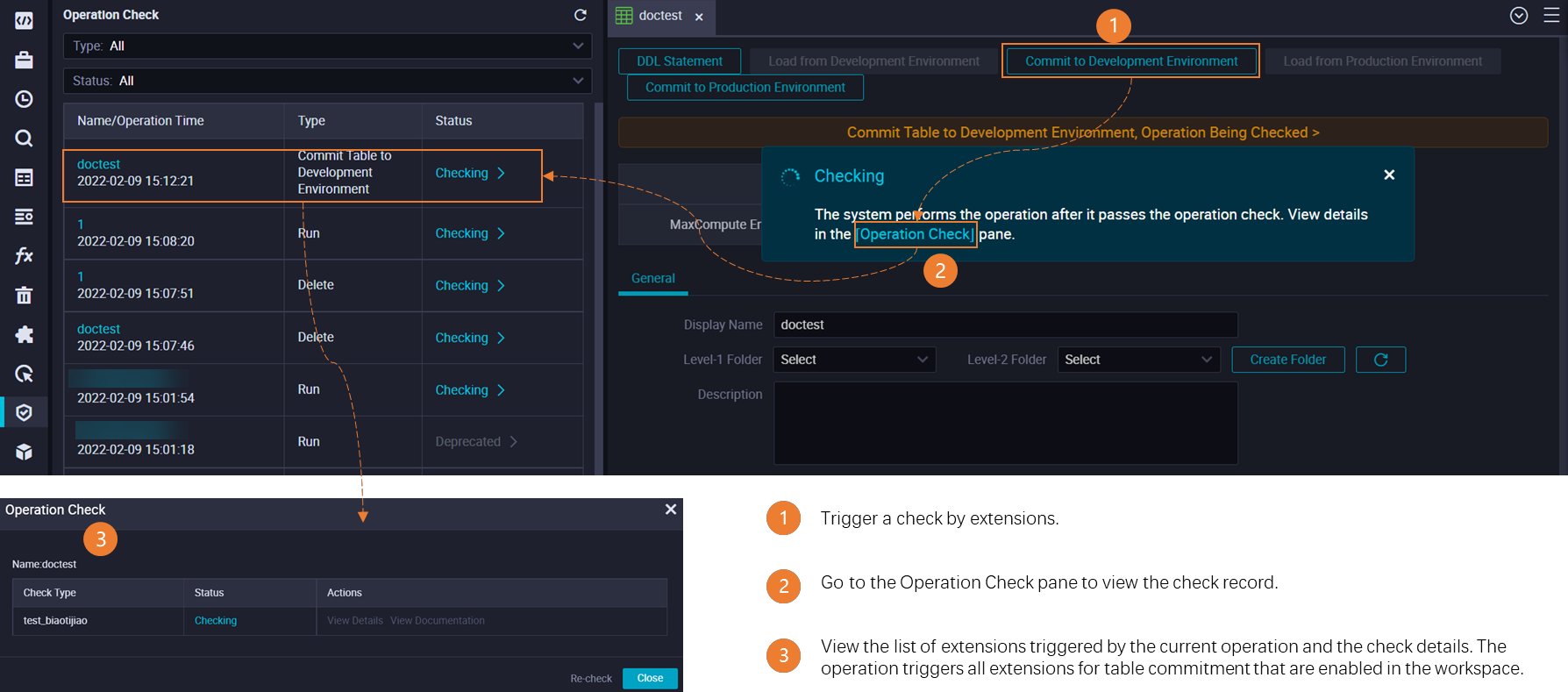The height and width of the screenshot is (692, 1568).
Task: Open the Status filter dropdown
Action: pos(327,81)
